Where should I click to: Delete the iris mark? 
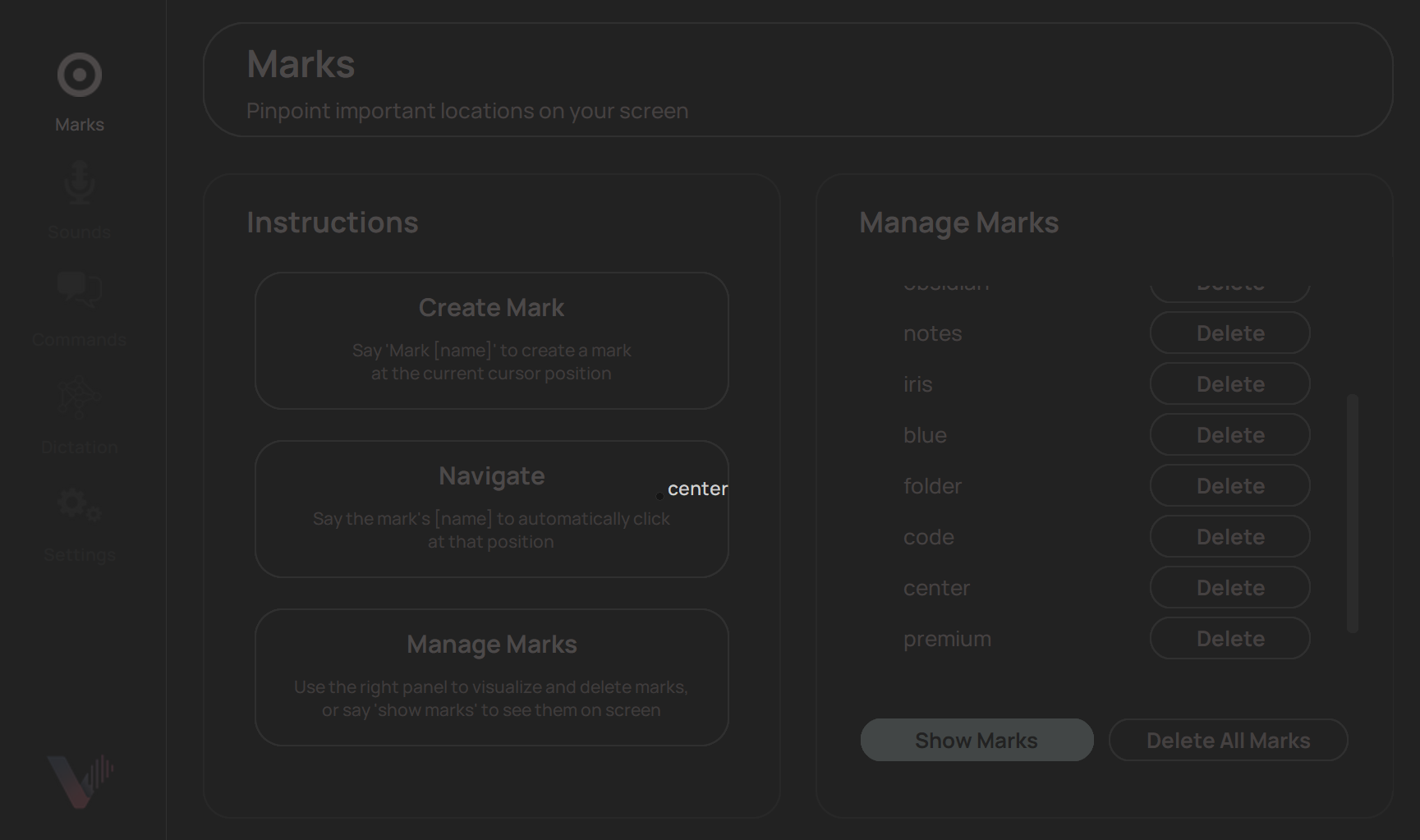(x=1229, y=383)
